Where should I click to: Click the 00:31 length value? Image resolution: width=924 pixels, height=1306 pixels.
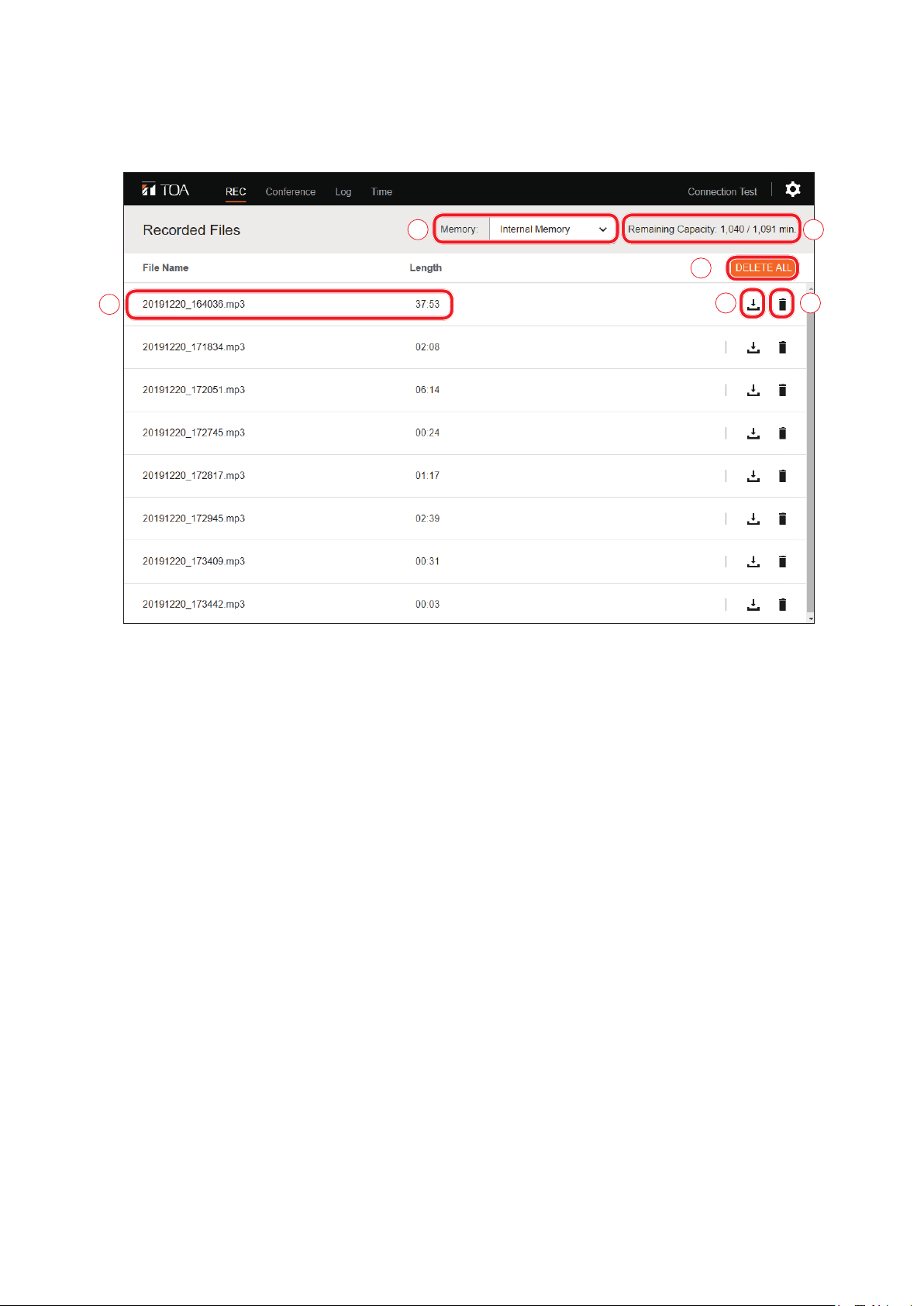tap(427, 561)
